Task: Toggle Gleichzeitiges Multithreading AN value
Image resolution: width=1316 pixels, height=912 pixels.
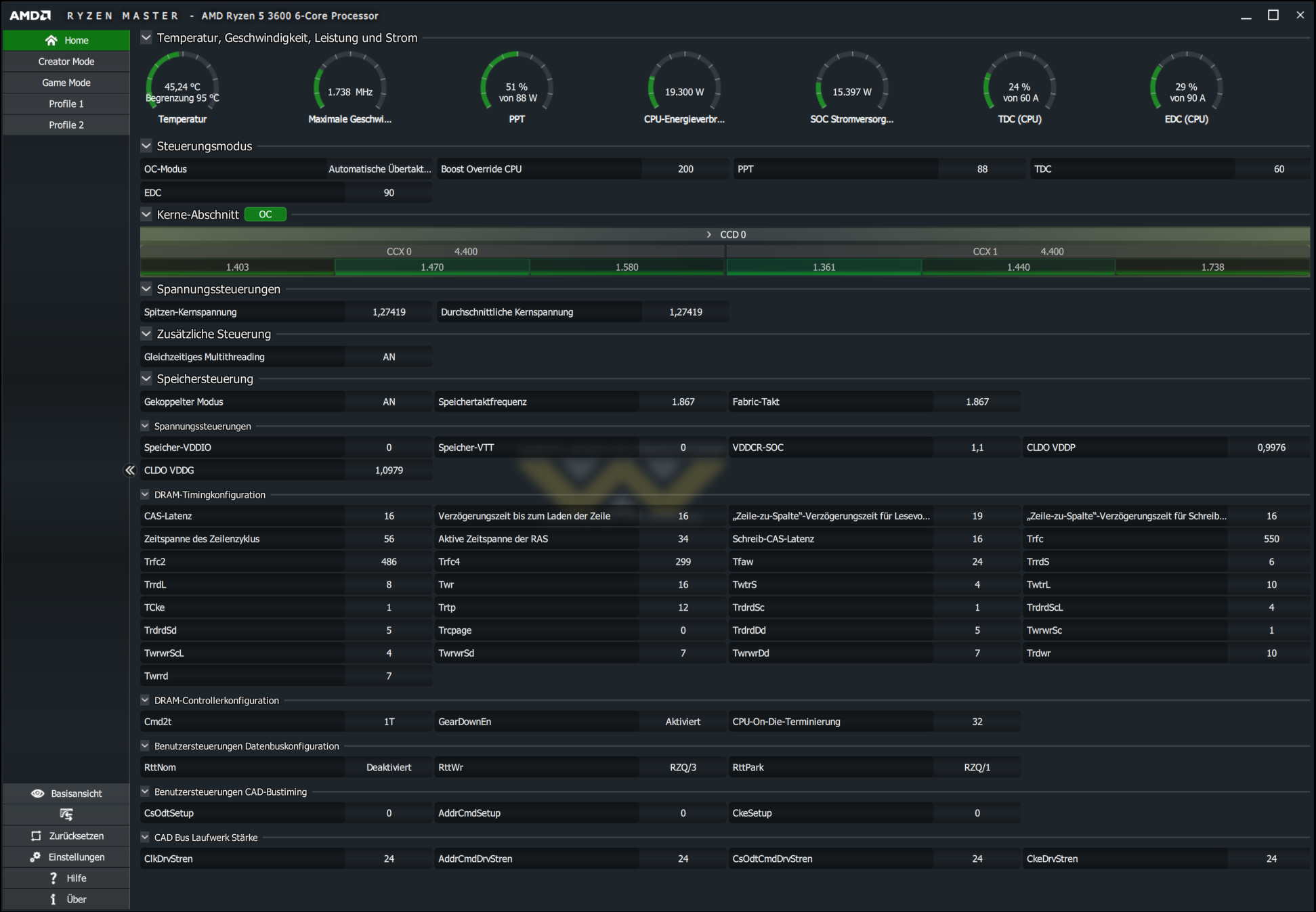Action: [388, 357]
